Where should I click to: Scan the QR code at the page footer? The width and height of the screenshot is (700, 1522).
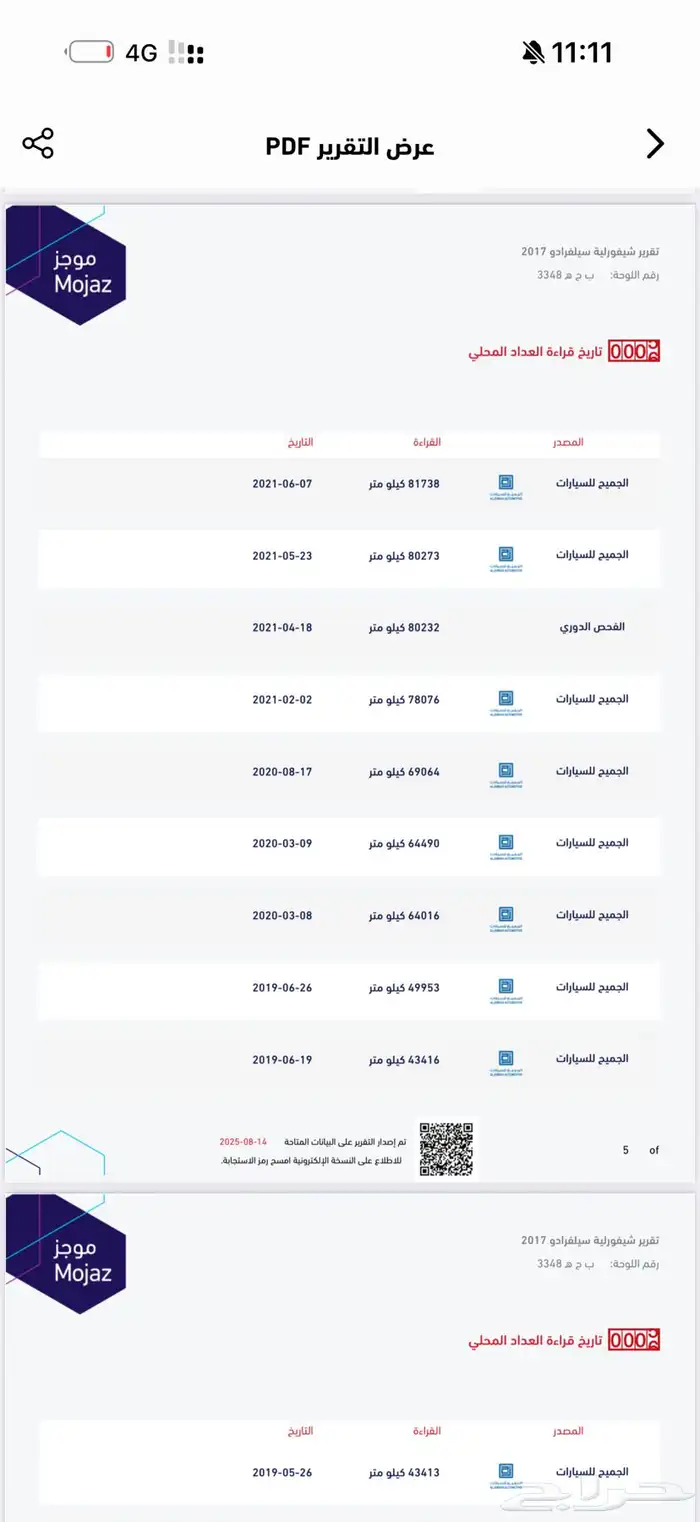click(447, 1148)
